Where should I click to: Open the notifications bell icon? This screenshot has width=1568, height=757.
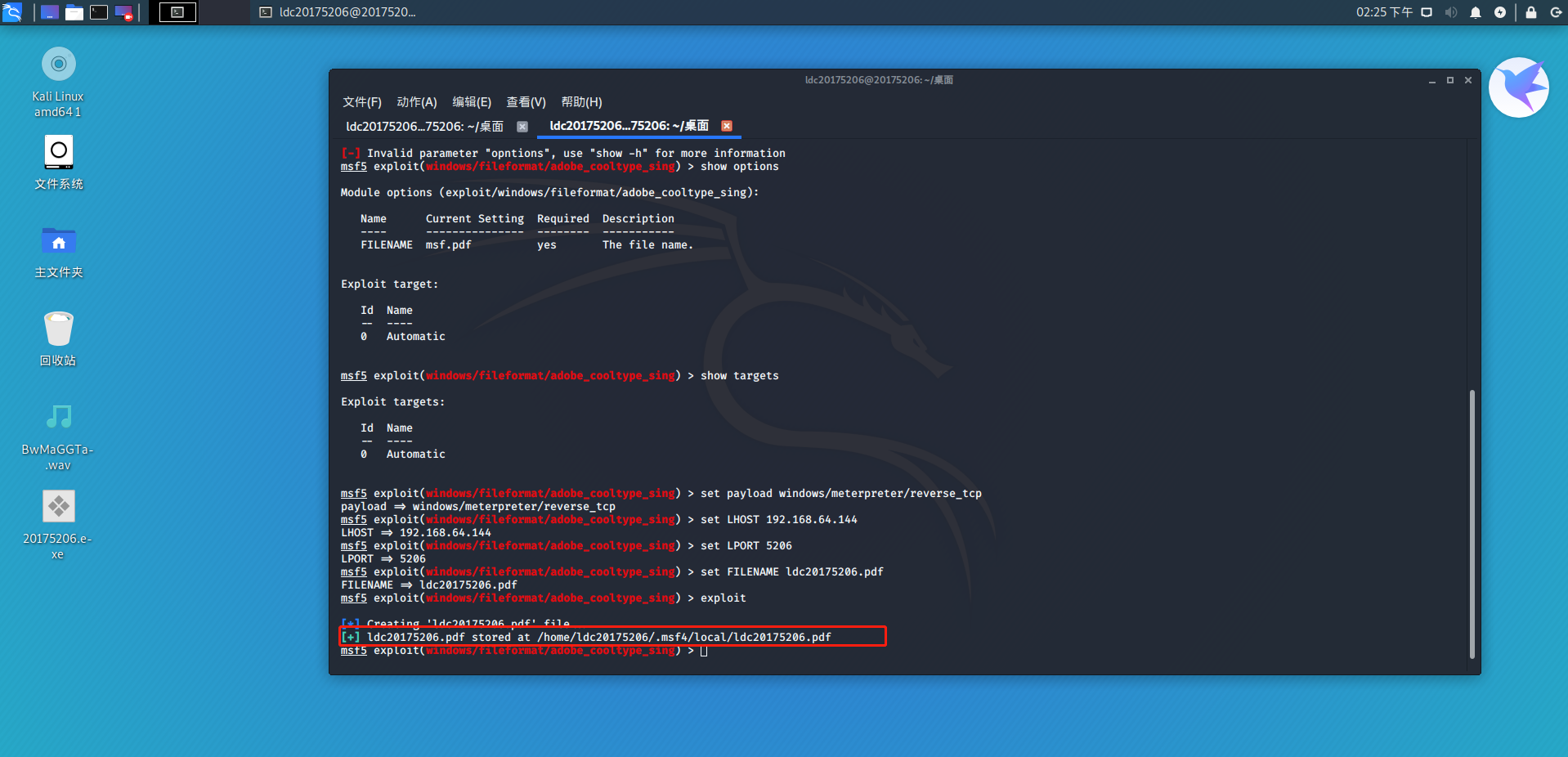click(x=1476, y=12)
